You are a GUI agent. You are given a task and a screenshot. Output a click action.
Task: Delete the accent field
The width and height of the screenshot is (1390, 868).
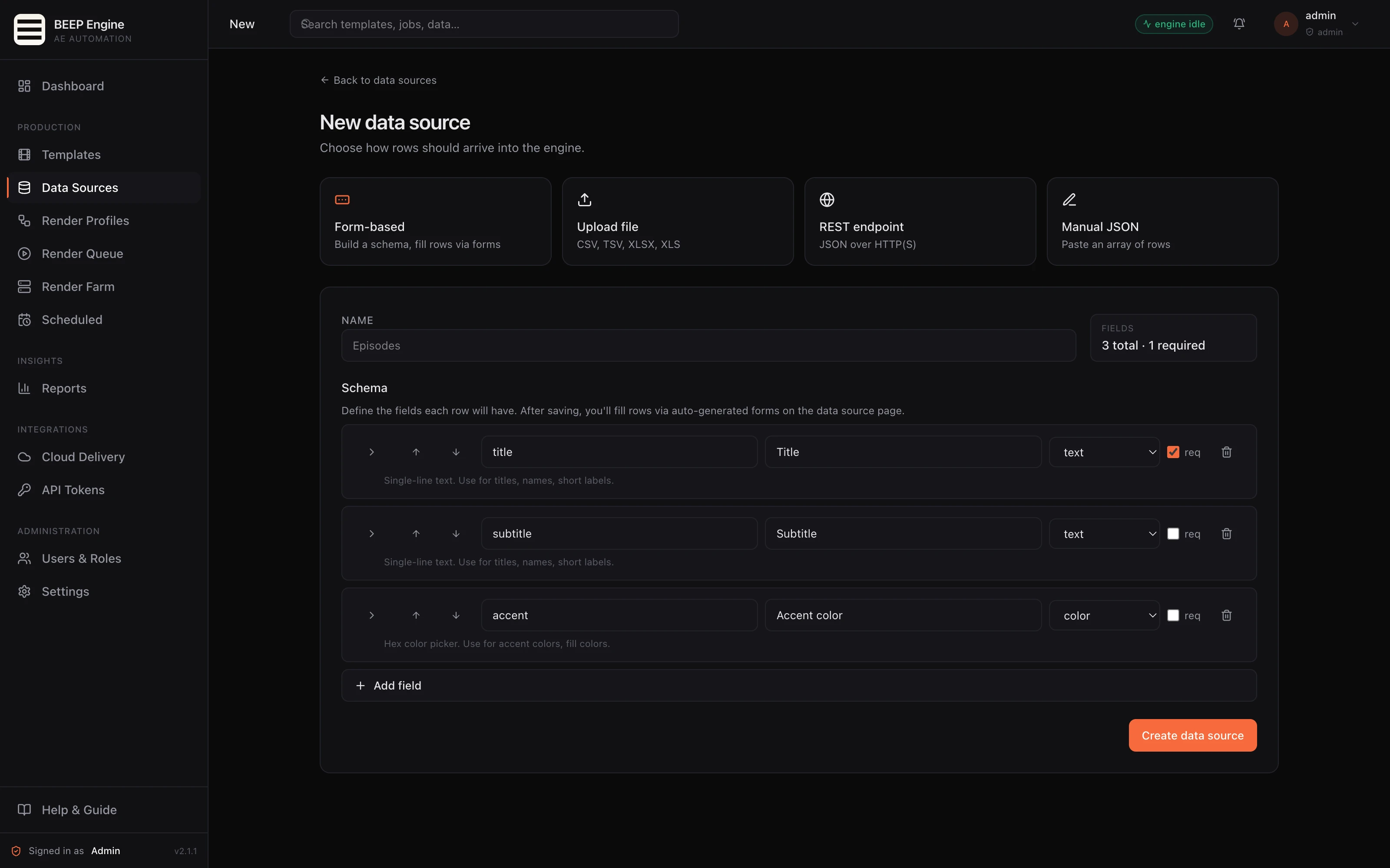click(x=1226, y=615)
